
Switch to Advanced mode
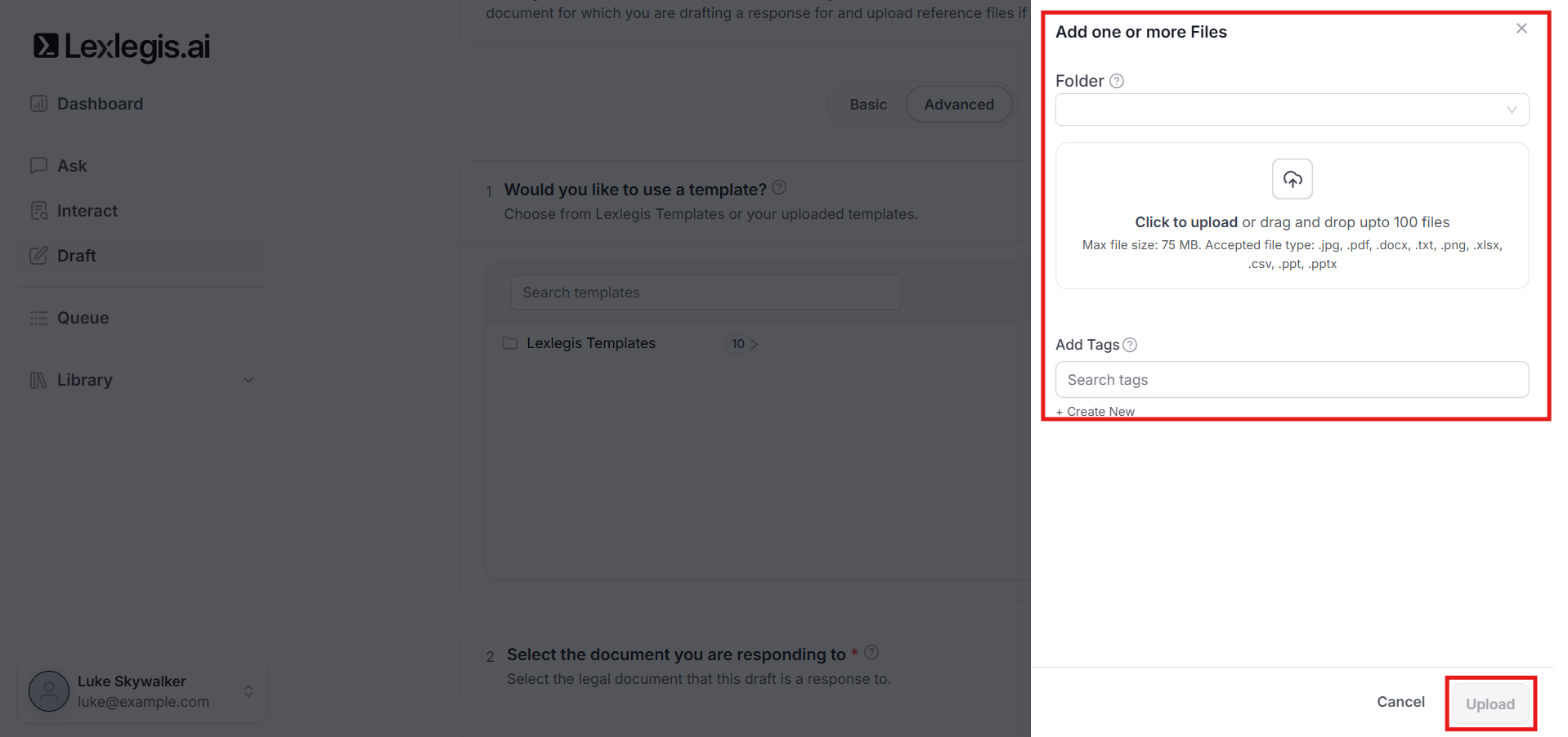tap(959, 105)
